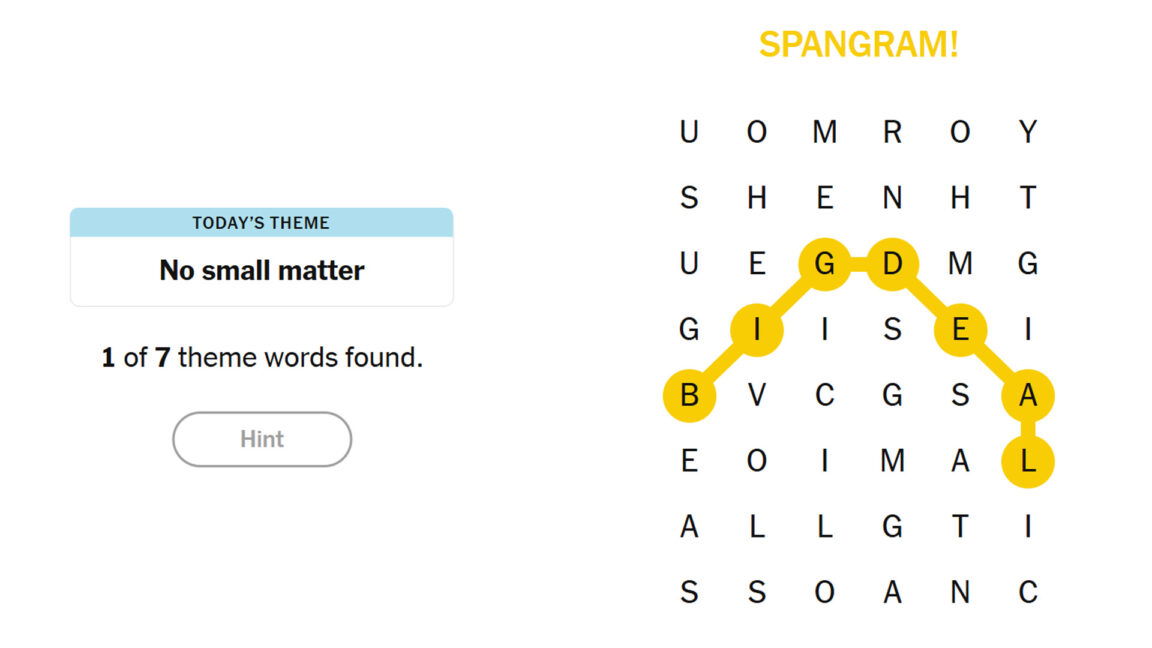
Task: Click the "1 of 7 theme words found" text
Action: (x=262, y=357)
